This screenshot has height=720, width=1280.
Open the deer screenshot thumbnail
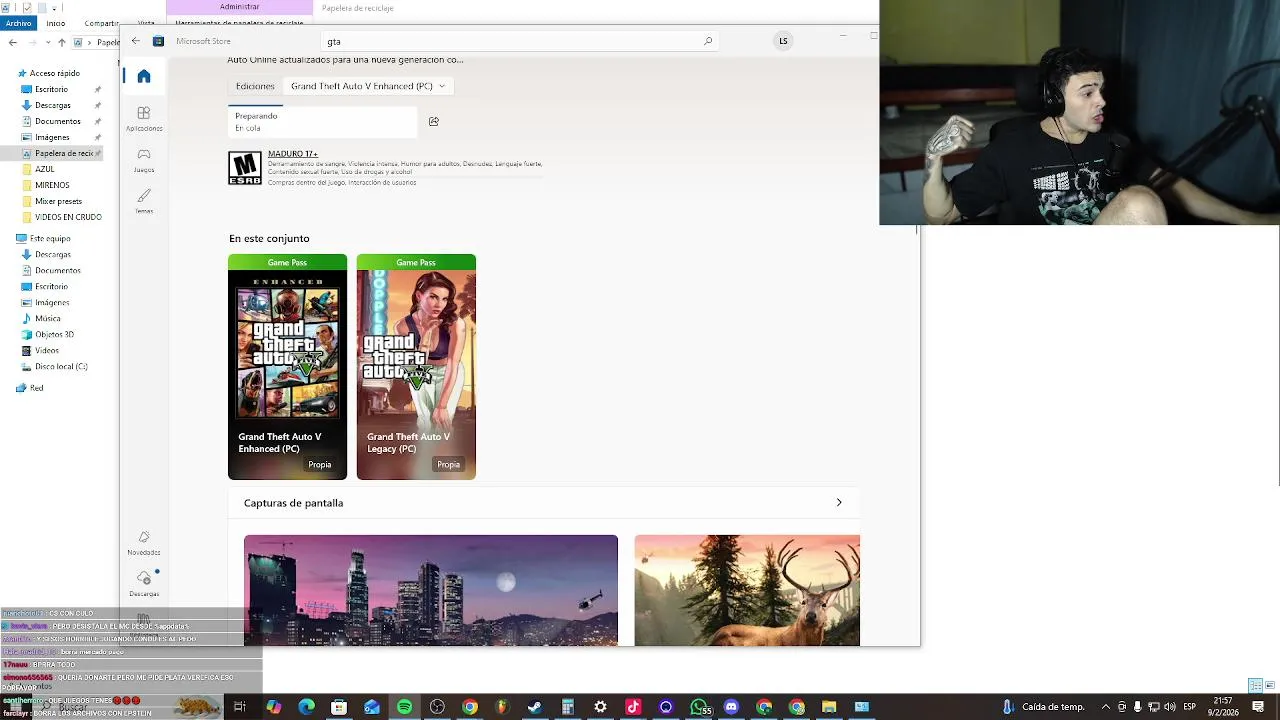coord(747,590)
